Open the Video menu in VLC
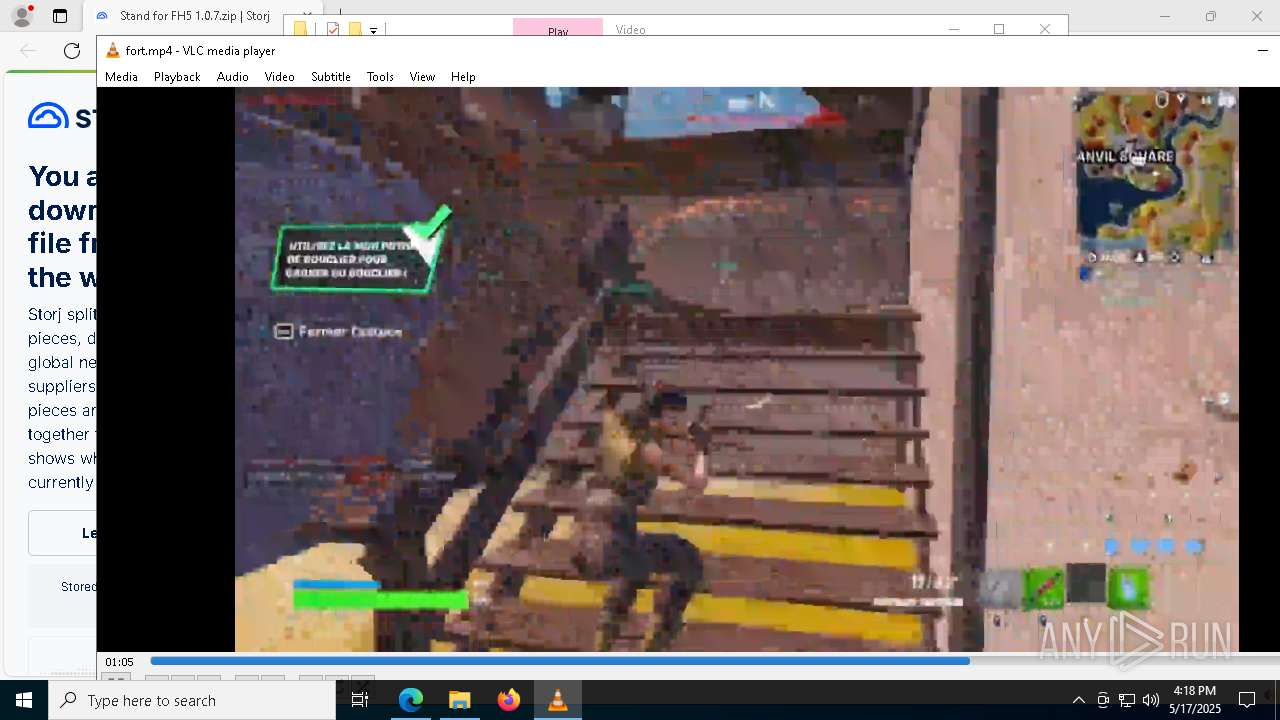 pos(279,77)
